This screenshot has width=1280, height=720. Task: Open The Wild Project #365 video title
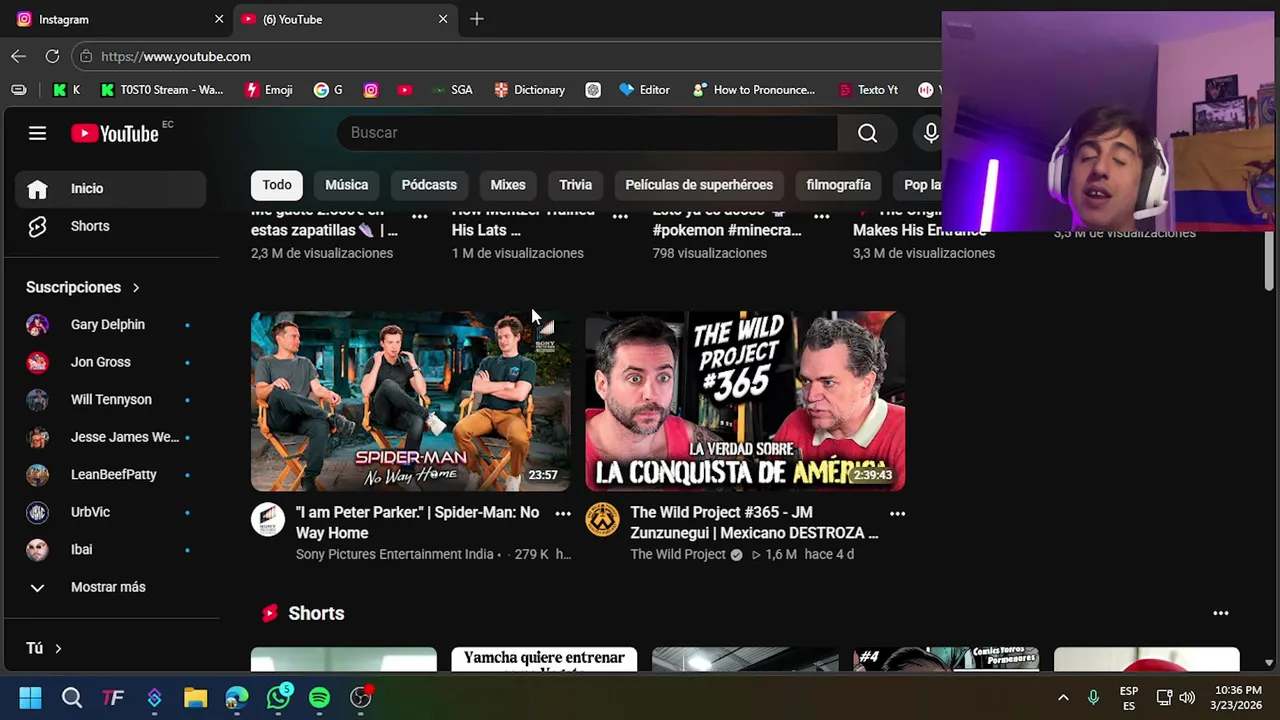[754, 523]
